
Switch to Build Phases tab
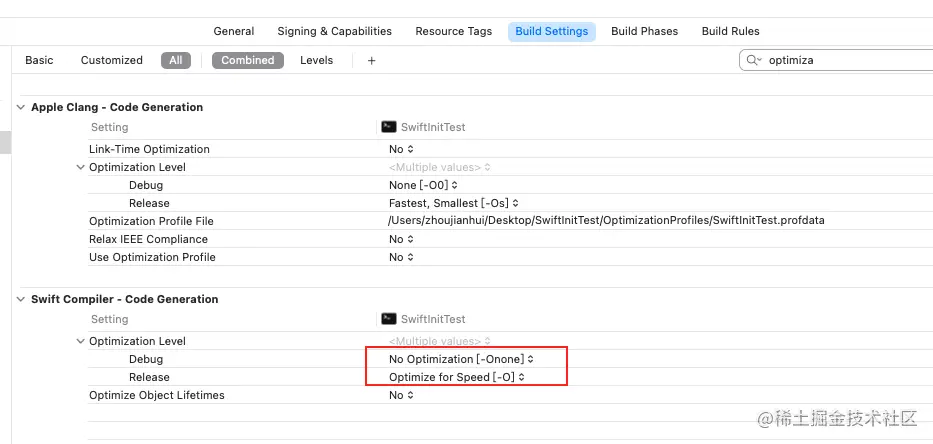tap(644, 31)
